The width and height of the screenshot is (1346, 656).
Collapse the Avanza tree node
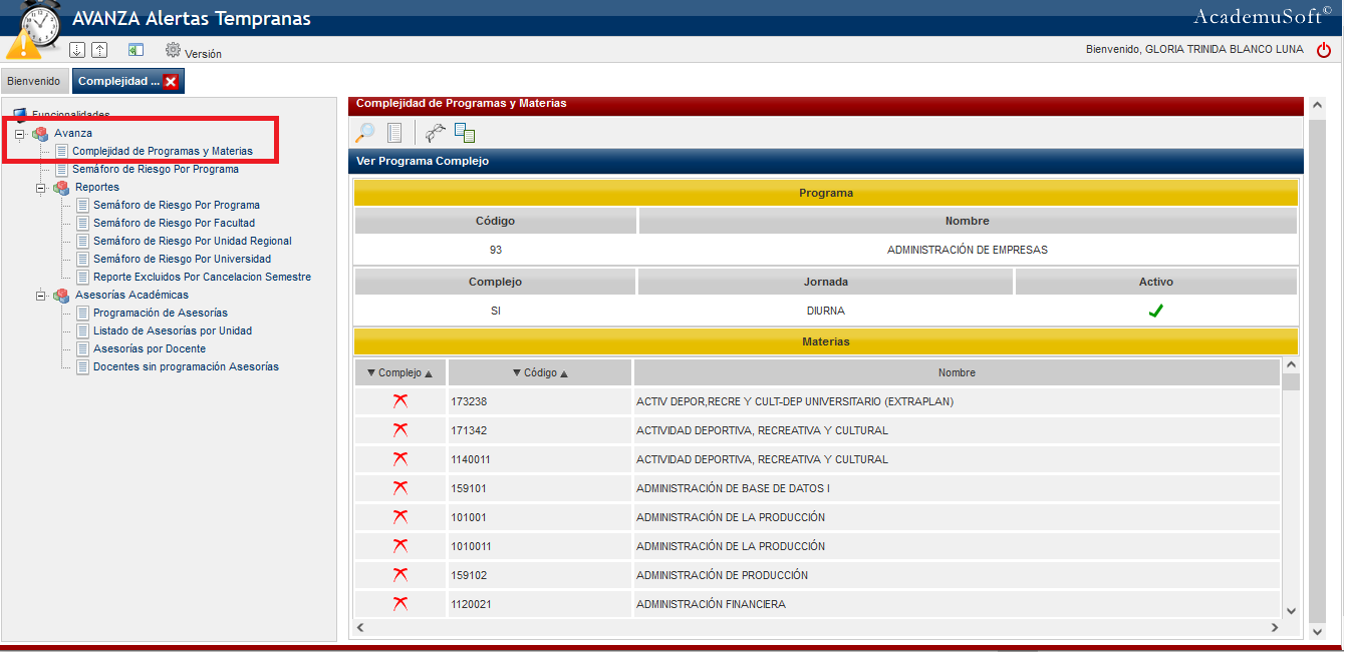20,134
